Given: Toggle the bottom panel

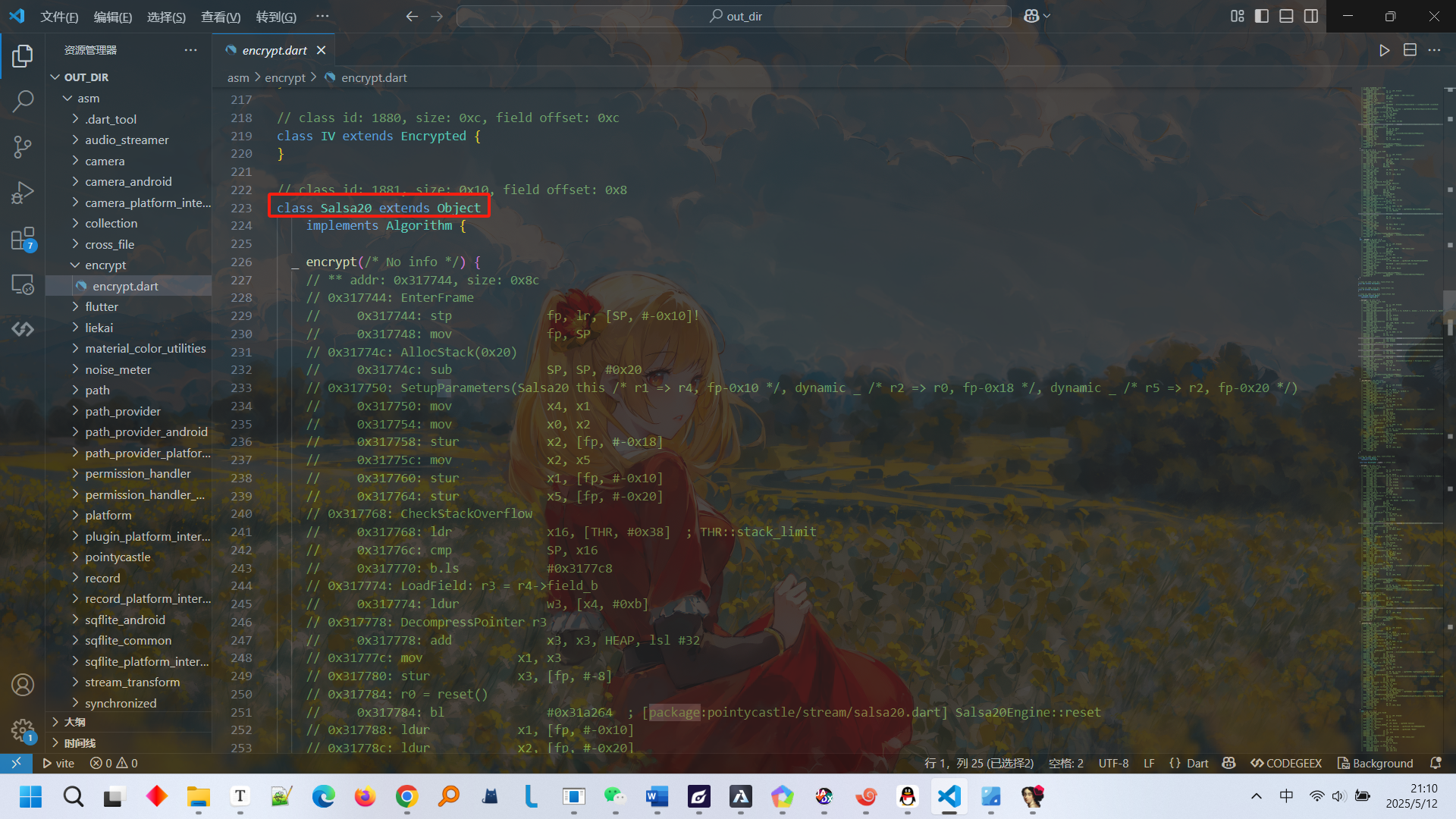Looking at the screenshot, I should click(1286, 16).
